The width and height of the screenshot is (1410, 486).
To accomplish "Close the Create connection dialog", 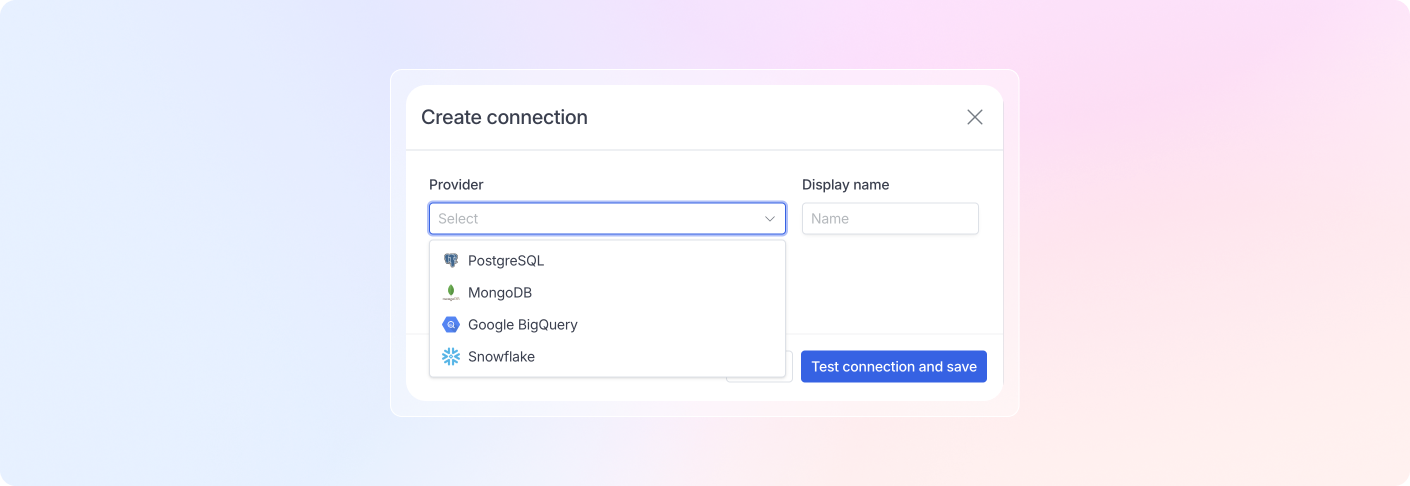I will point(975,117).
